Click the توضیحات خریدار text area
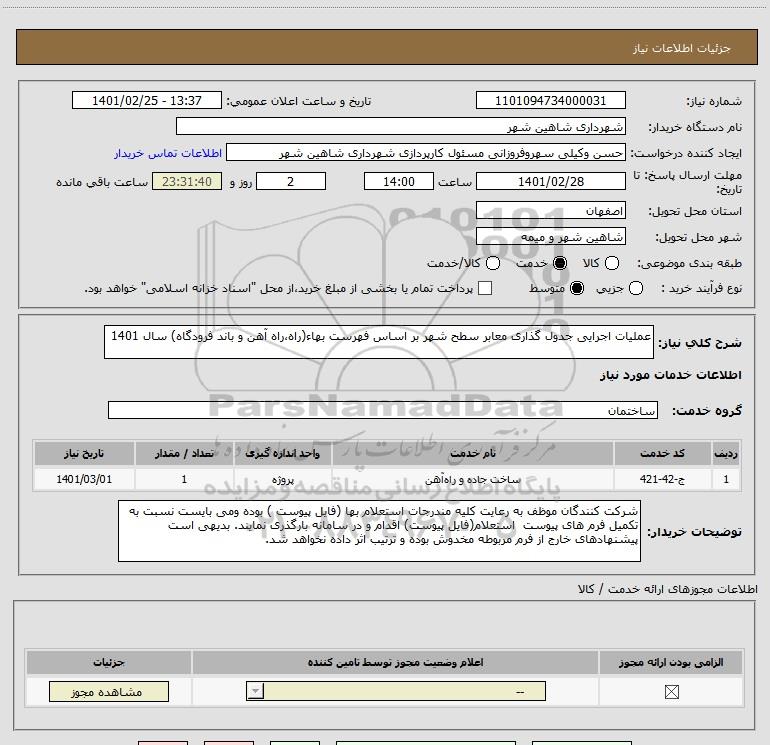Viewport: 770px width, 745px height. pyautogui.click(x=379, y=531)
